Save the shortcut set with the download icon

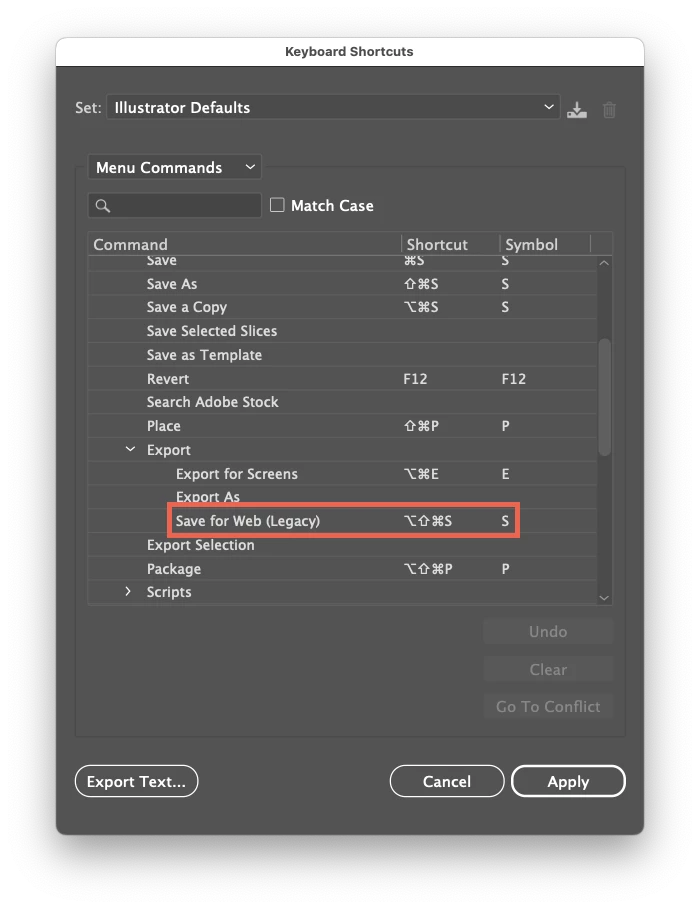576,110
